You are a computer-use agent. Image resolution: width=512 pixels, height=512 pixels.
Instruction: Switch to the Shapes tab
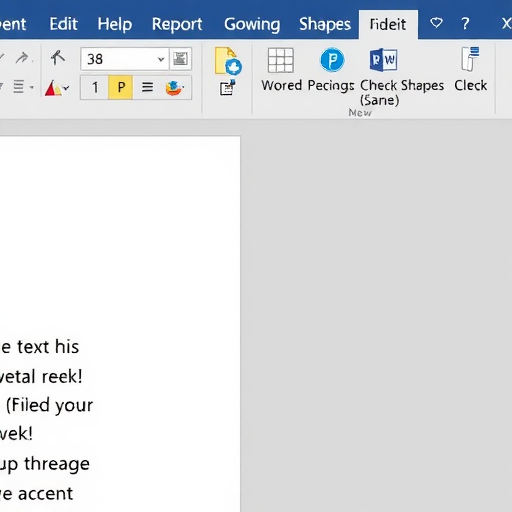(325, 24)
